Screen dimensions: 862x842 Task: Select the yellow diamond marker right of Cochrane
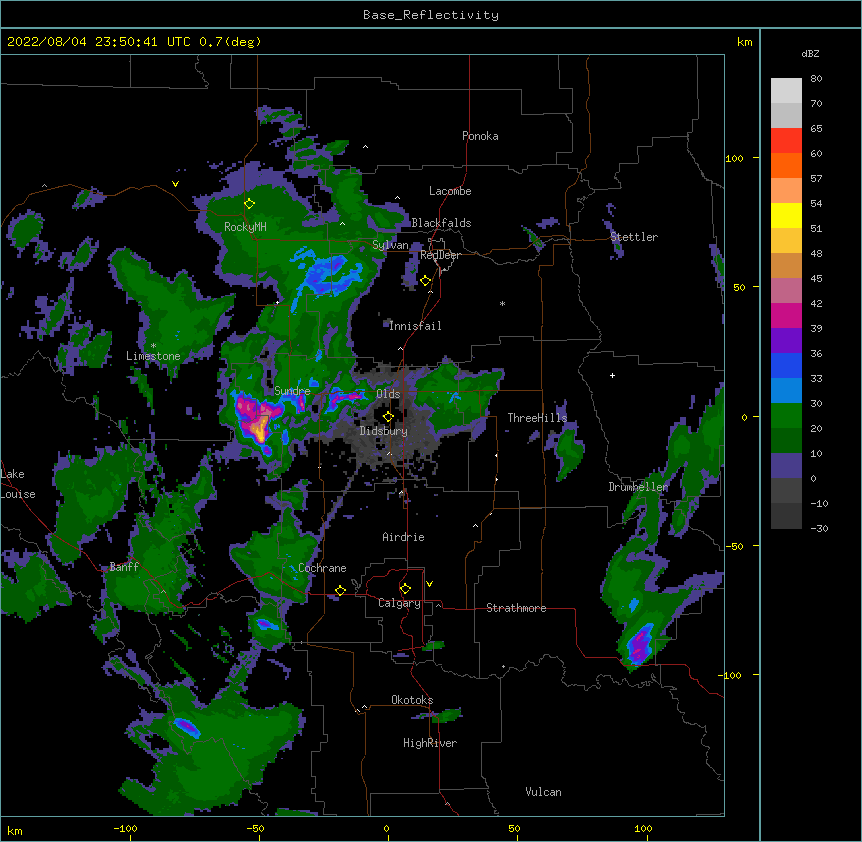click(x=340, y=590)
